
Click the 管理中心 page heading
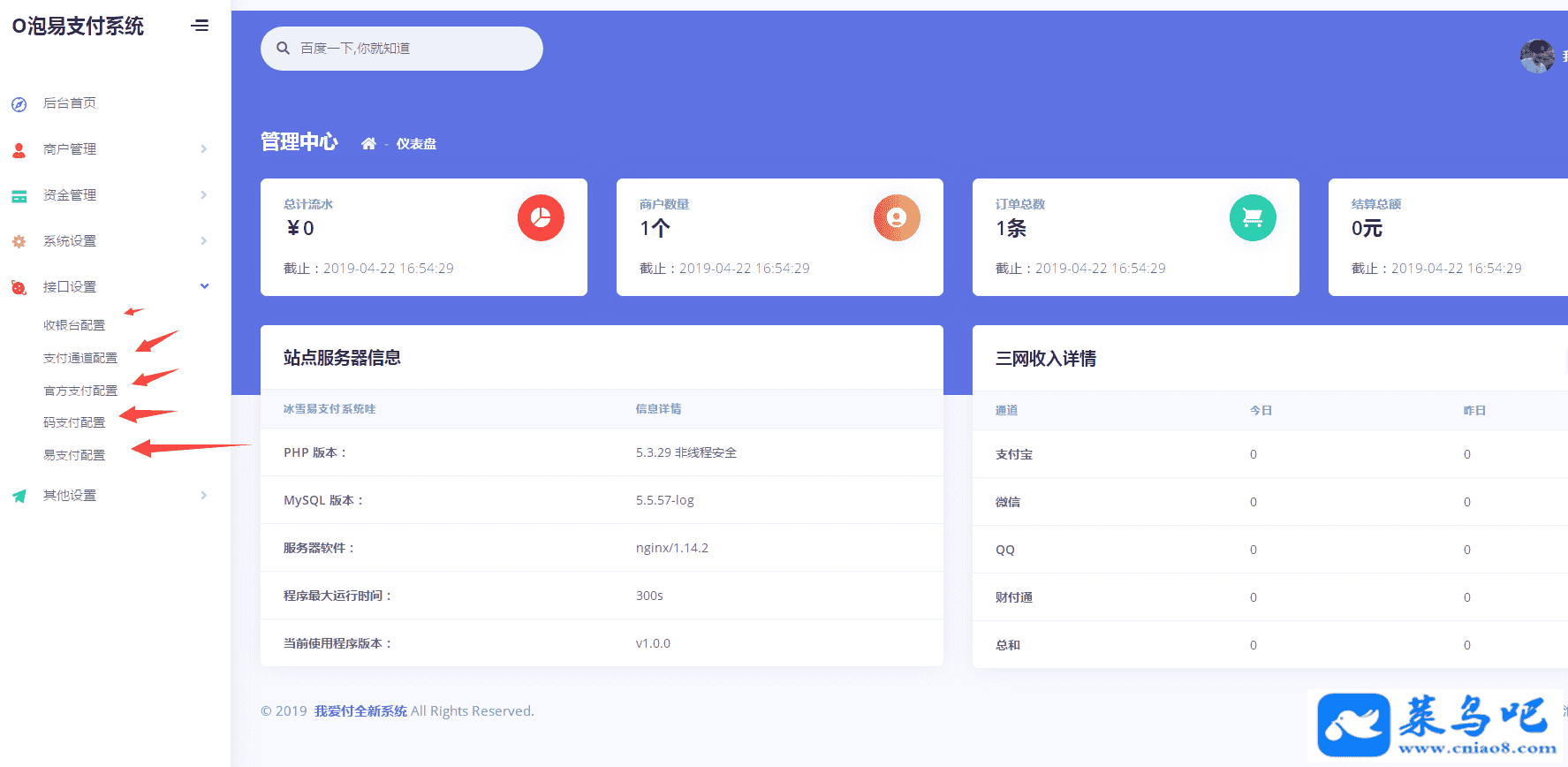(299, 142)
